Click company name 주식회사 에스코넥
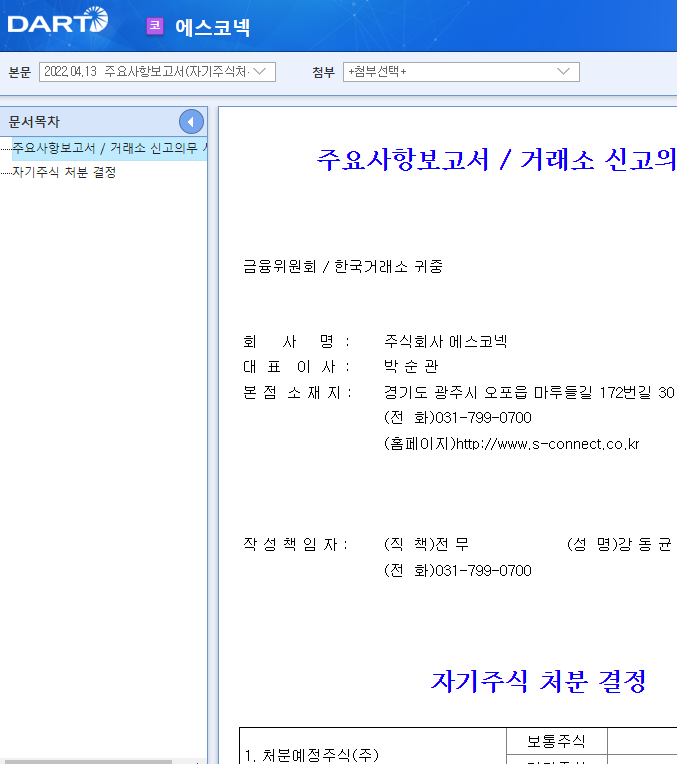677x764 pixels. 445,341
